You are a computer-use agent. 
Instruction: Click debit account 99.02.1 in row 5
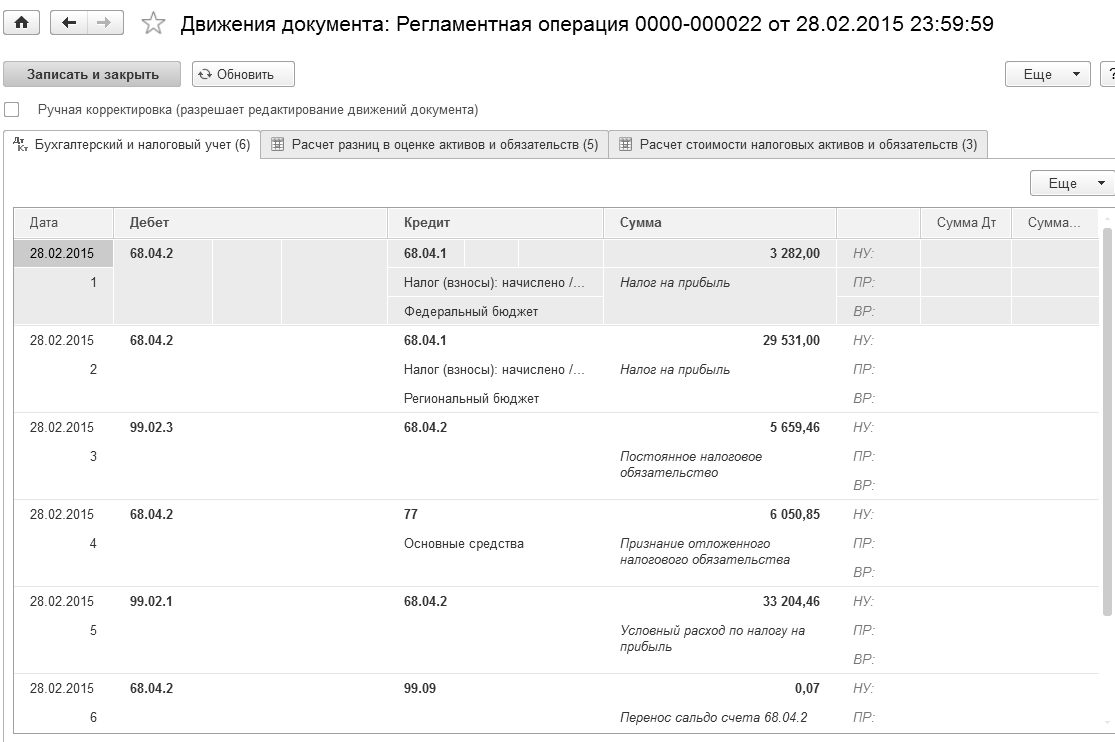(151, 601)
